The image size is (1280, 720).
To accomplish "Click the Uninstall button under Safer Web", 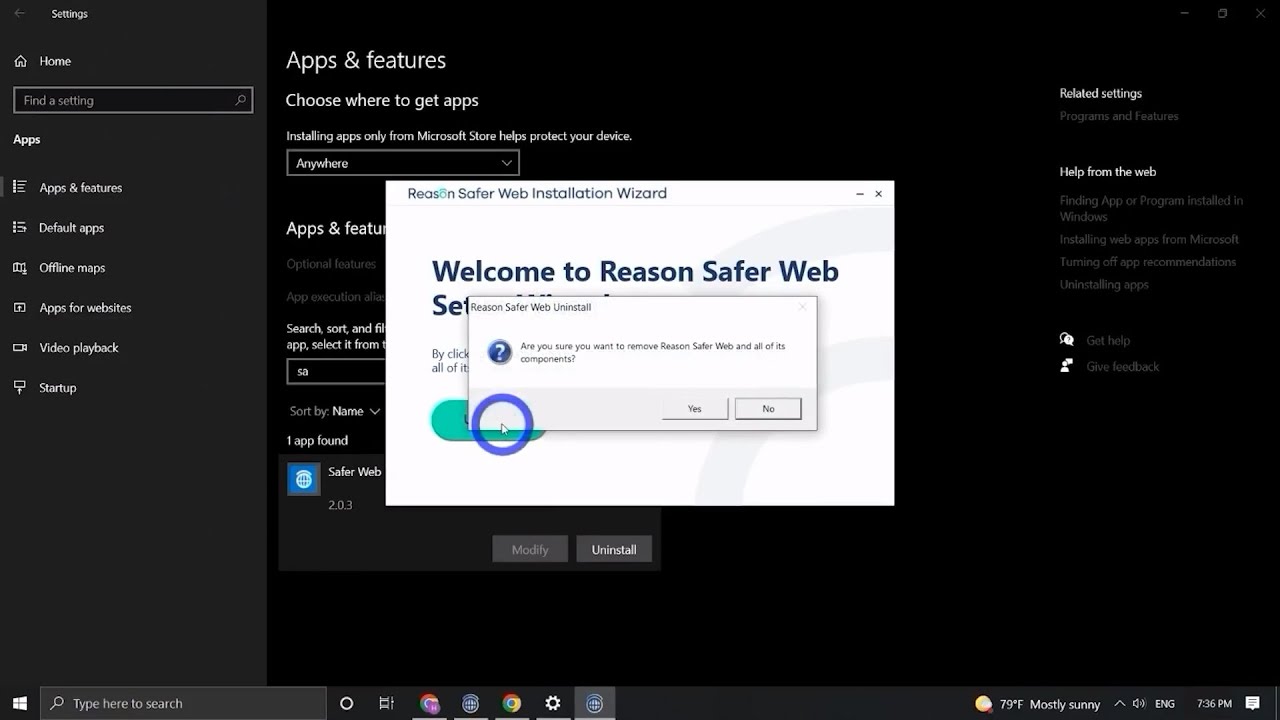I will tap(614, 549).
